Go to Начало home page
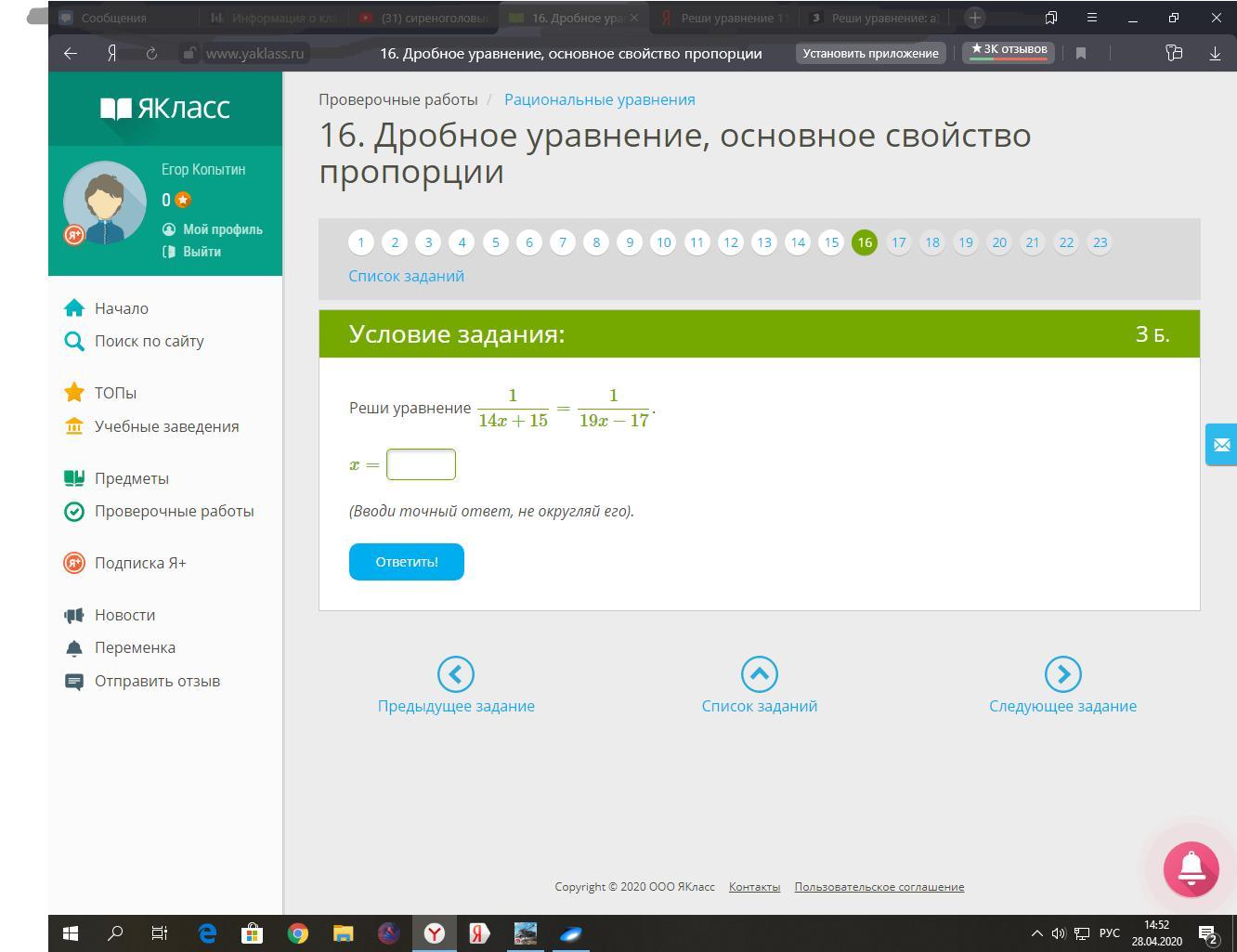1237x952 pixels. pyautogui.click(x=122, y=308)
